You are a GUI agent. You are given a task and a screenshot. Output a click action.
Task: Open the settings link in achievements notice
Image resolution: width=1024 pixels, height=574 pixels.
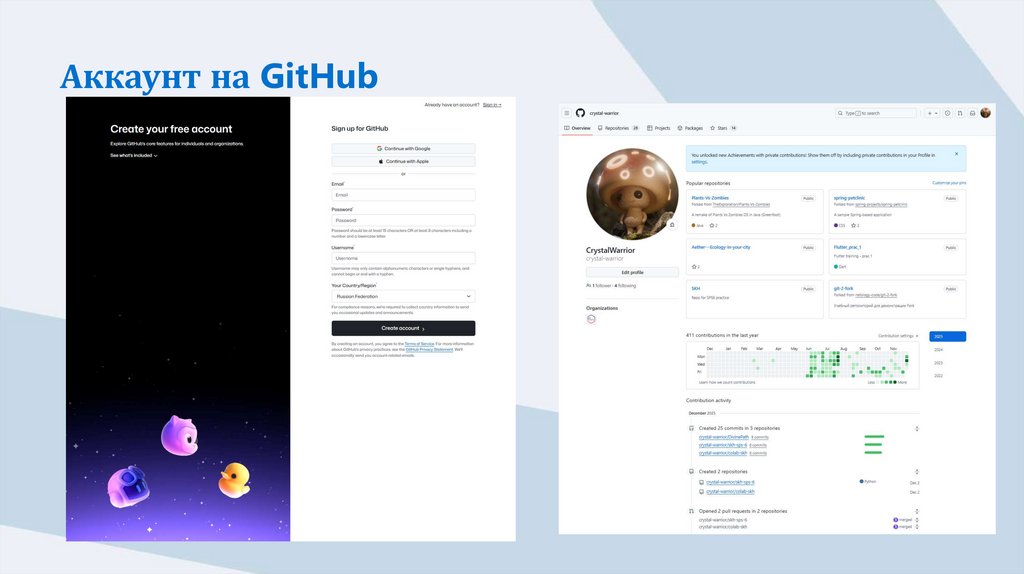click(699, 162)
